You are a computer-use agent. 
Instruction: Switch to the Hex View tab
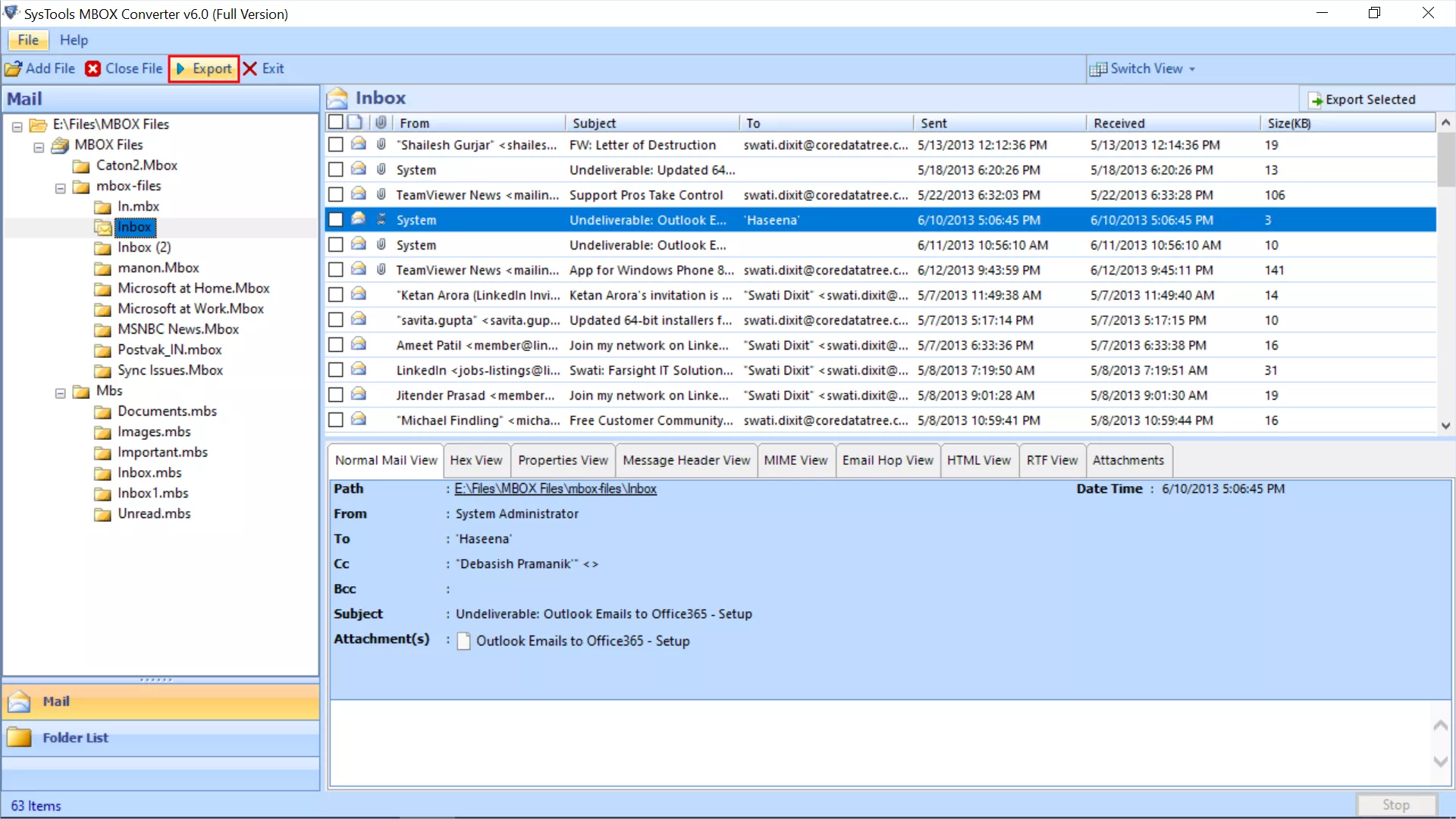point(476,460)
